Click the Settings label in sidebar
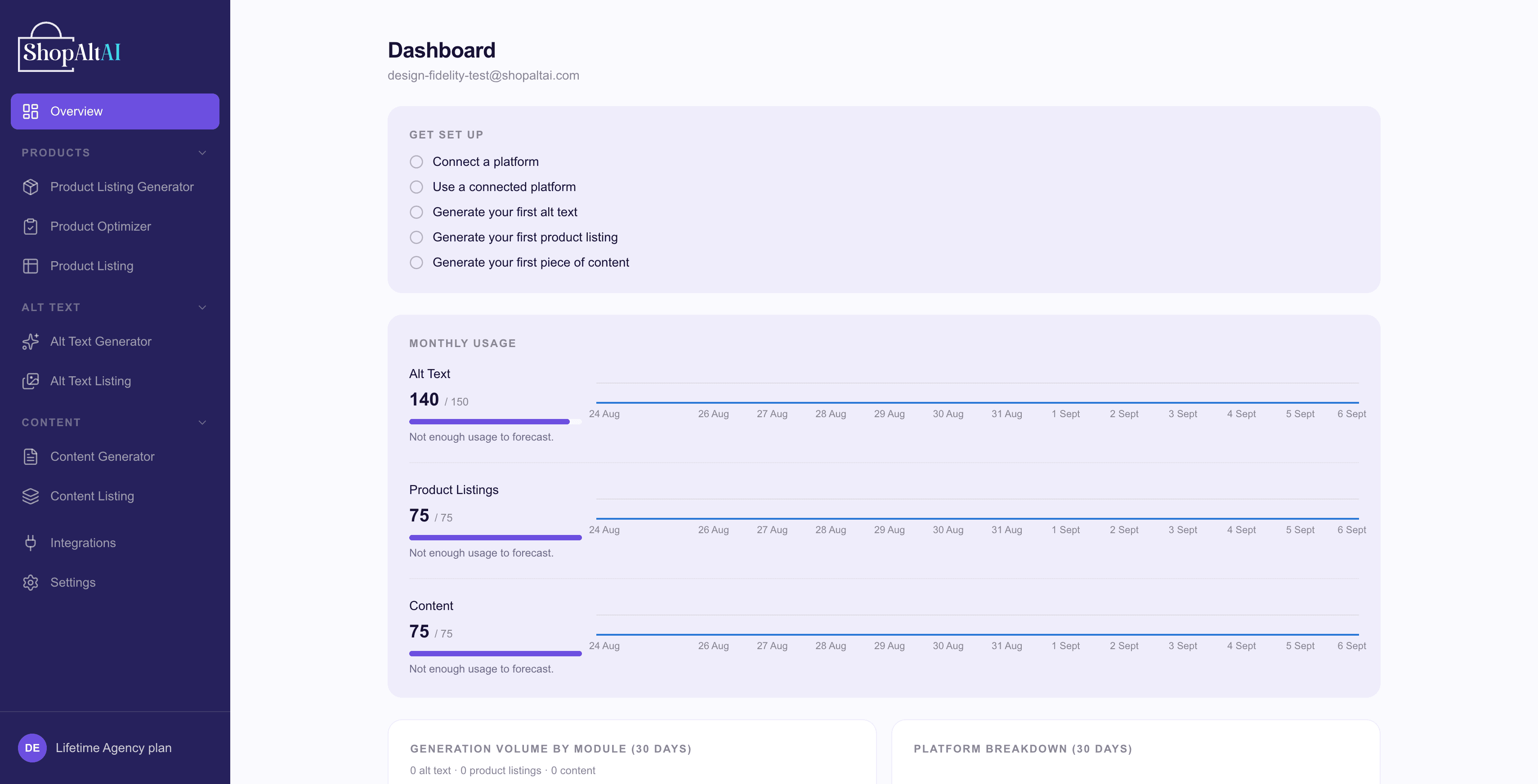This screenshot has width=1538, height=784. click(x=73, y=583)
